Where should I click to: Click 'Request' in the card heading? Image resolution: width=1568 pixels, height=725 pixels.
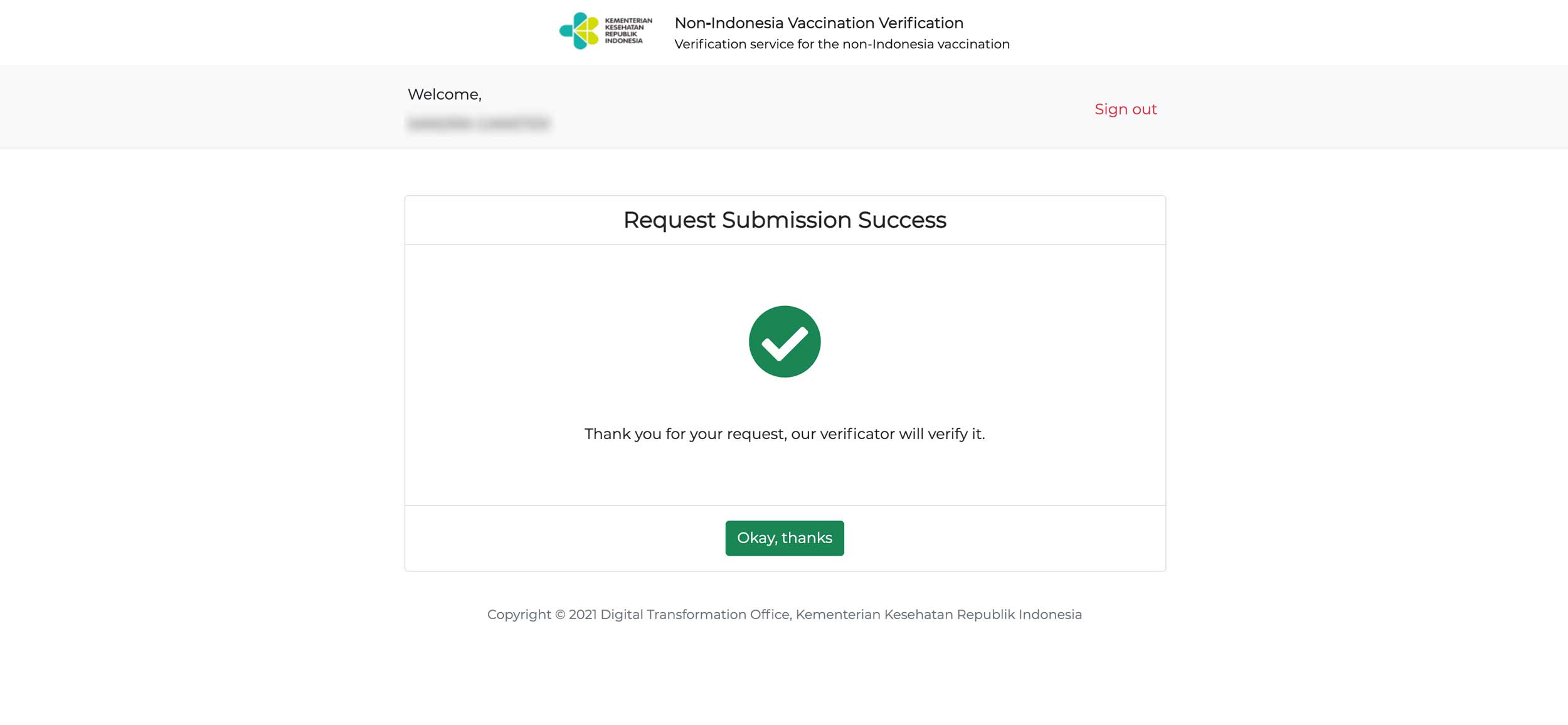[669, 220]
